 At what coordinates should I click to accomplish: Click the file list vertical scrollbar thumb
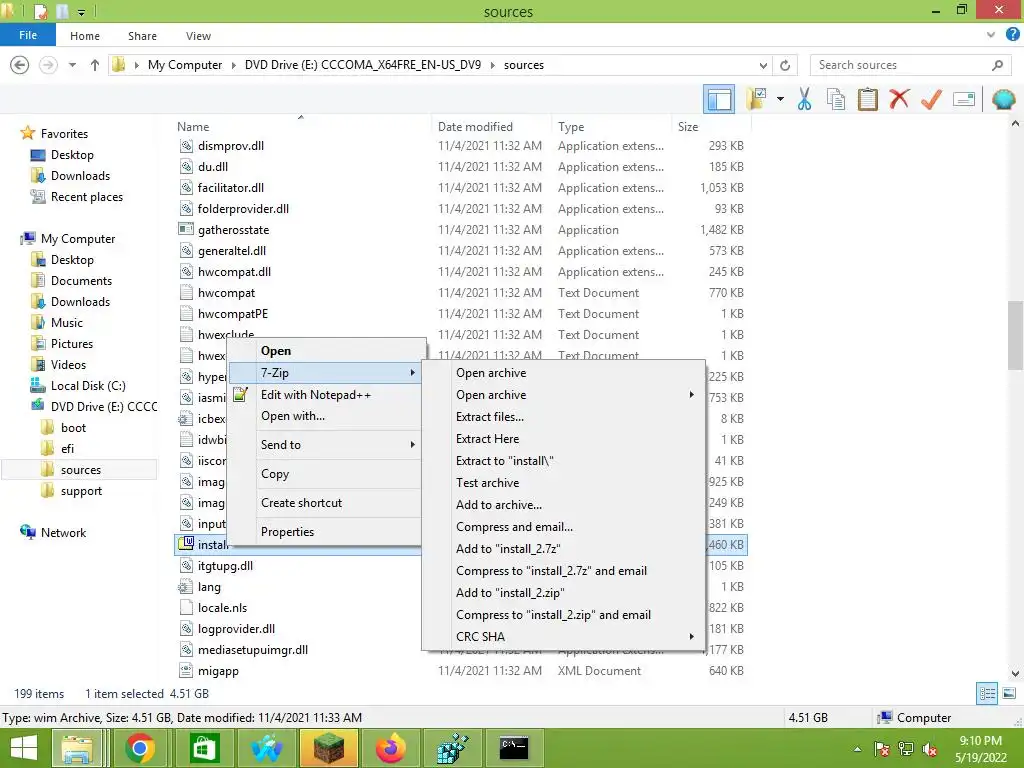[1015, 335]
